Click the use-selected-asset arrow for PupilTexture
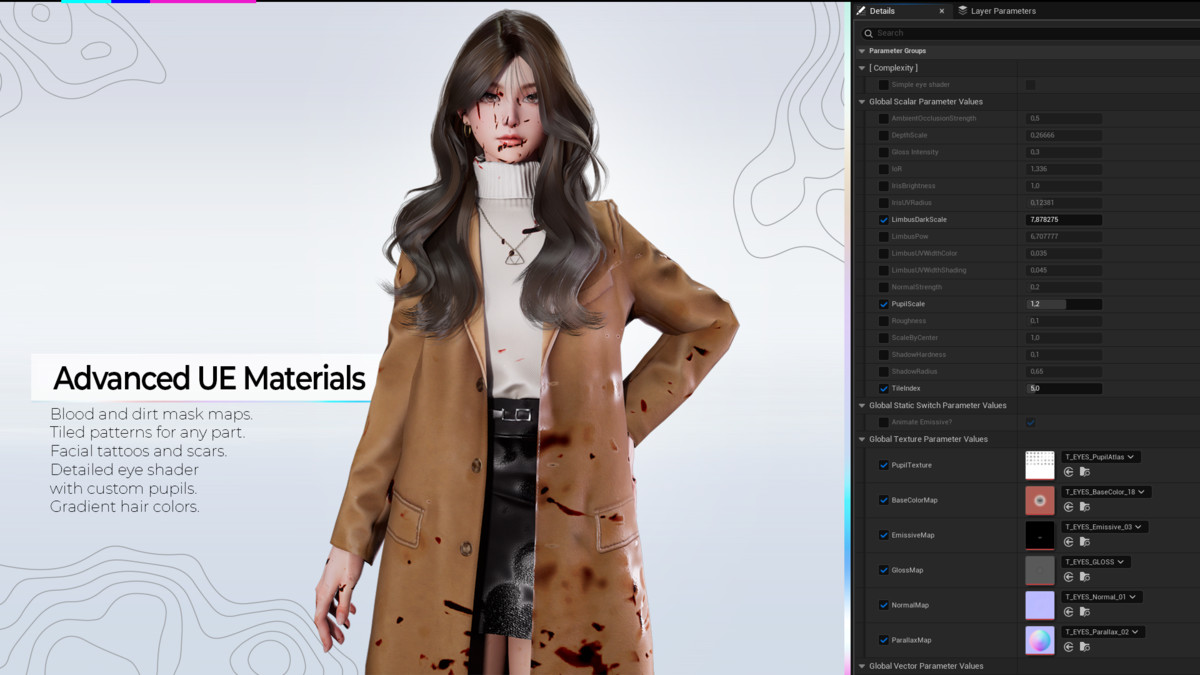The height and width of the screenshot is (675, 1200). [x=1069, y=472]
